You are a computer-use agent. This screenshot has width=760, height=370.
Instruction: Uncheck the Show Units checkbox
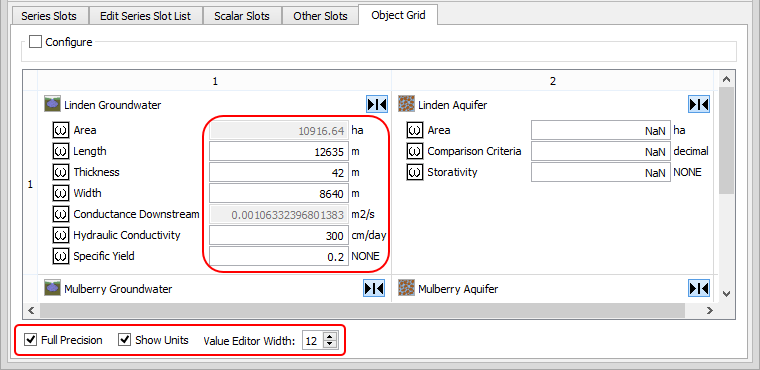[125, 340]
